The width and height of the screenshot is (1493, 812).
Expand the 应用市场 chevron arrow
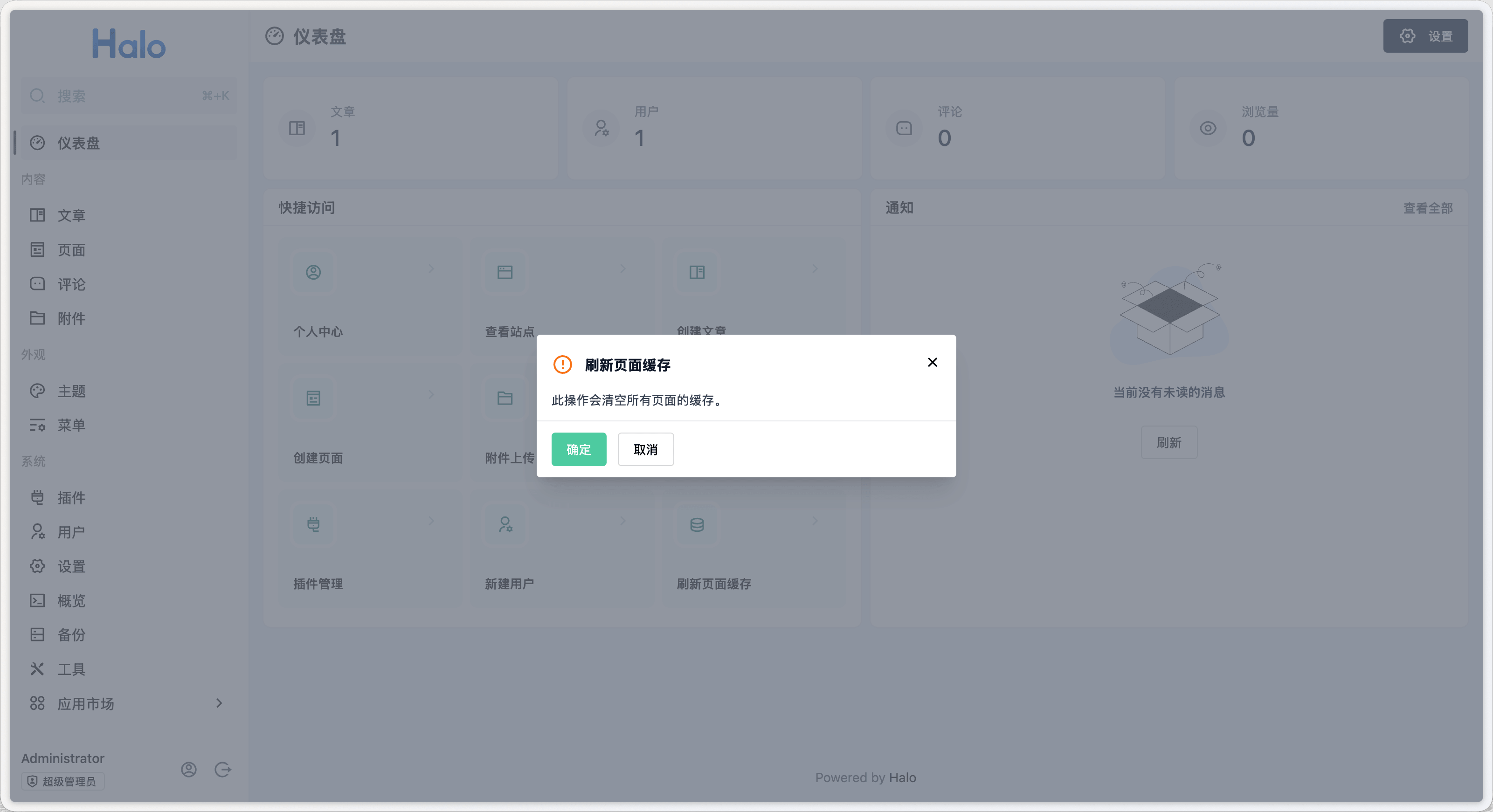coord(219,703)
